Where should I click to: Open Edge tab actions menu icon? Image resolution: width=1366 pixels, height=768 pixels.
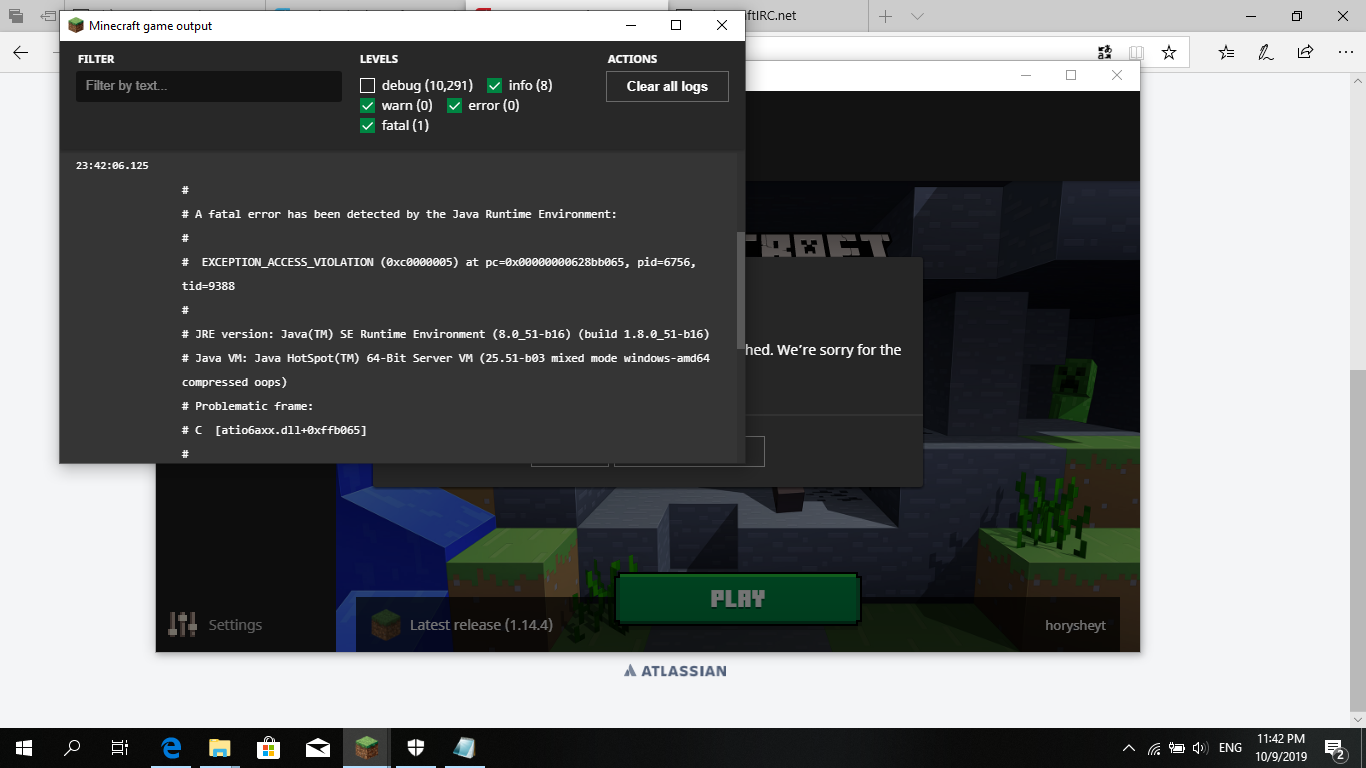pyautogui.click(x=16, y=16)
